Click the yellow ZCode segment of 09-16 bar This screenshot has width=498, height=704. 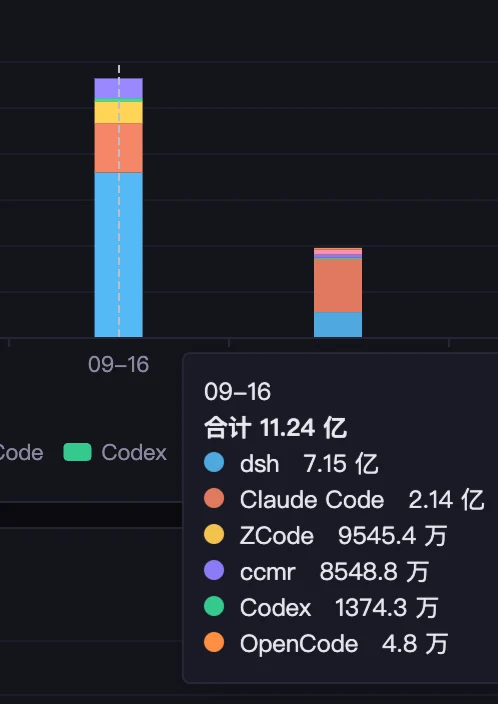coord(119,112)
